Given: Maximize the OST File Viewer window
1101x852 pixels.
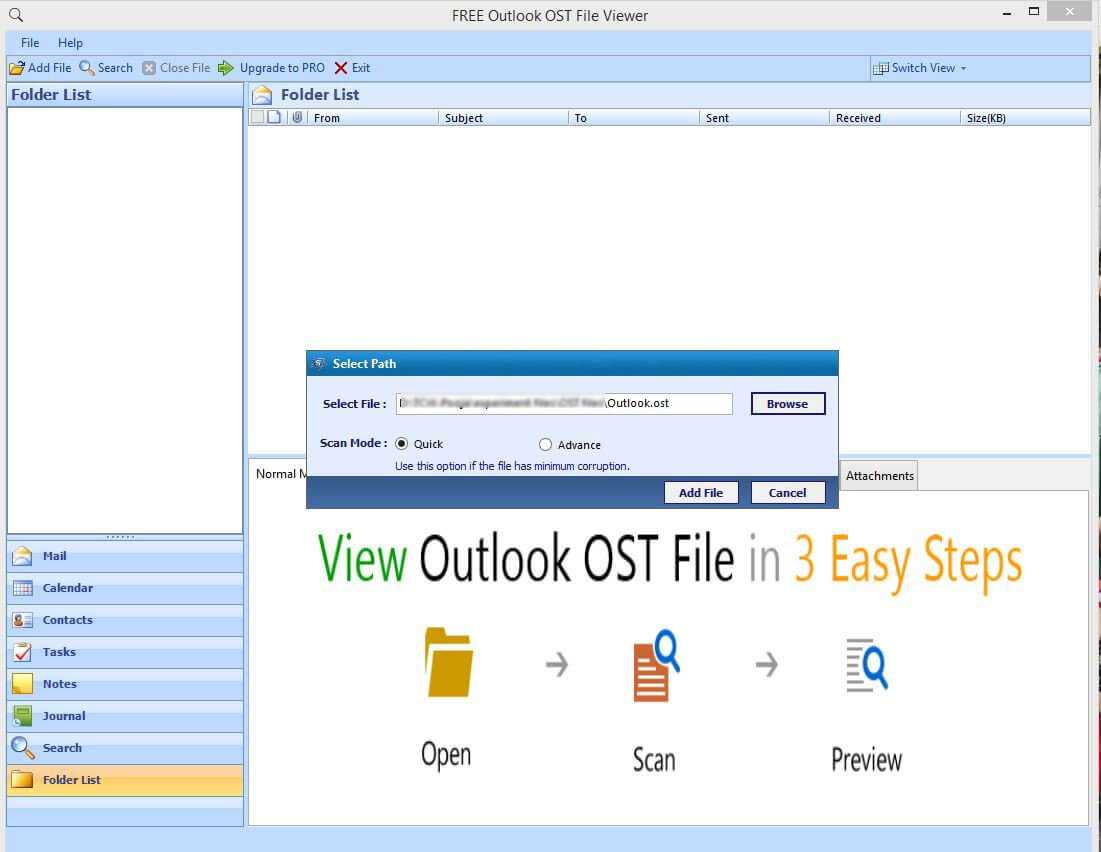Looking at the screenshot, I should point(1034,11).
